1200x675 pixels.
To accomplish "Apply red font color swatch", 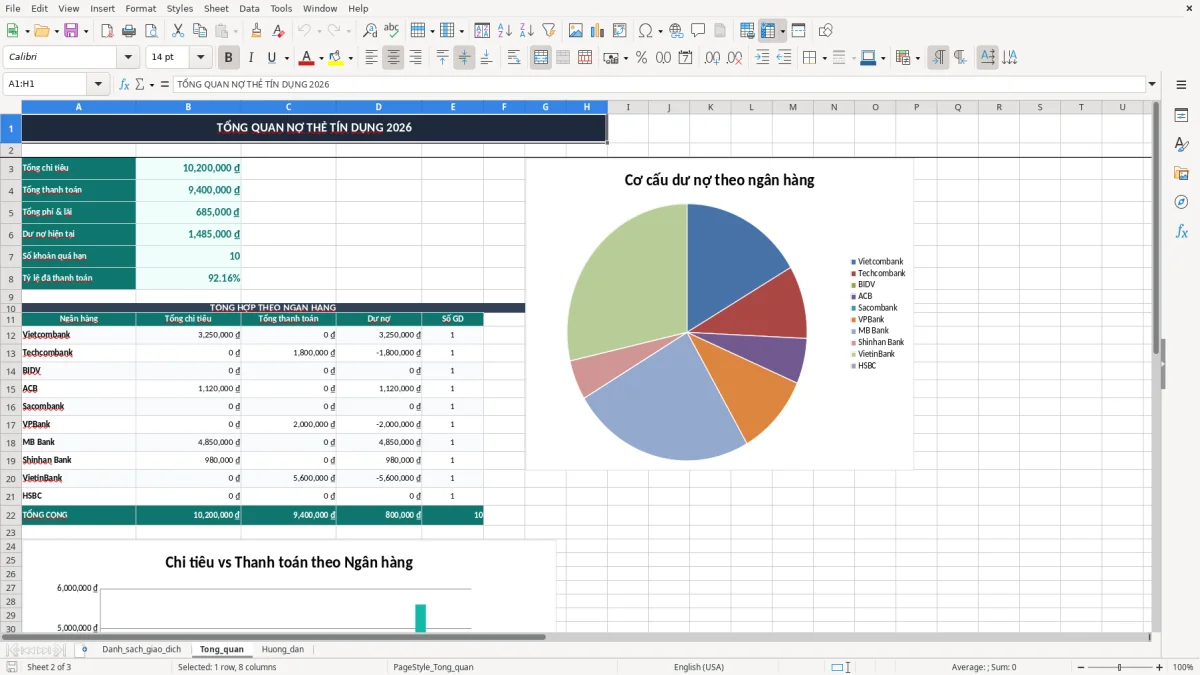I will (x=307, y=58).
